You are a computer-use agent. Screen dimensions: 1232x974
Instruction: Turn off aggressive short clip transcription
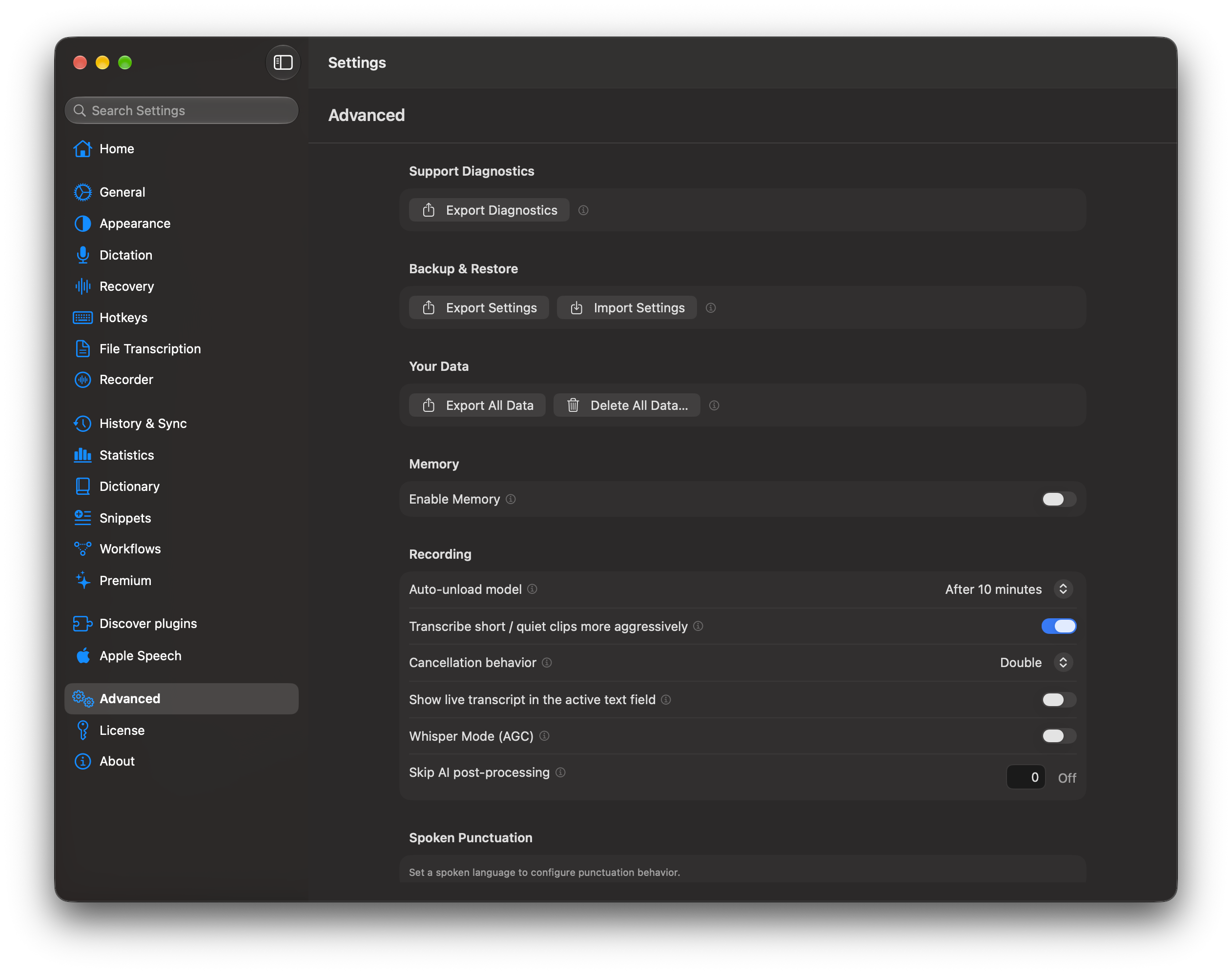[1059, 626]
